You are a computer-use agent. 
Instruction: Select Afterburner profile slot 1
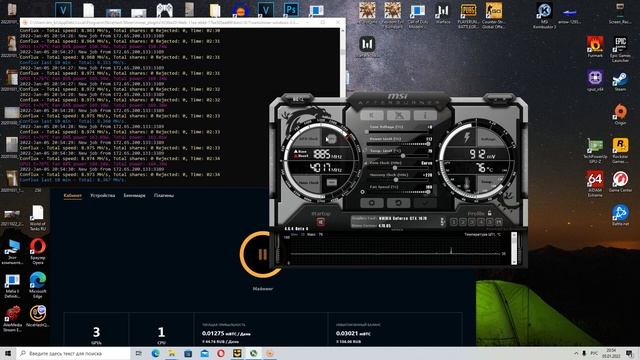coord(454,222)
